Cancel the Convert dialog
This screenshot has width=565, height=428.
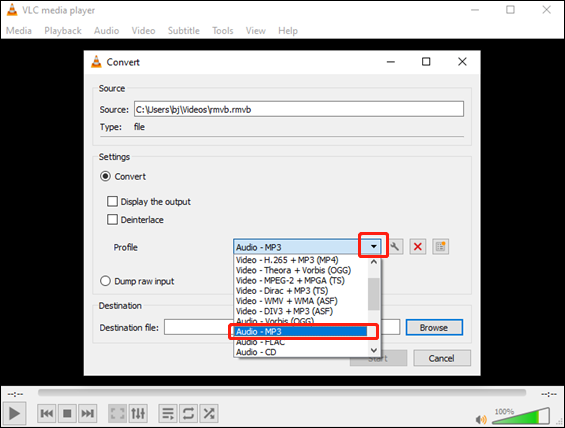tap(441, 358)
